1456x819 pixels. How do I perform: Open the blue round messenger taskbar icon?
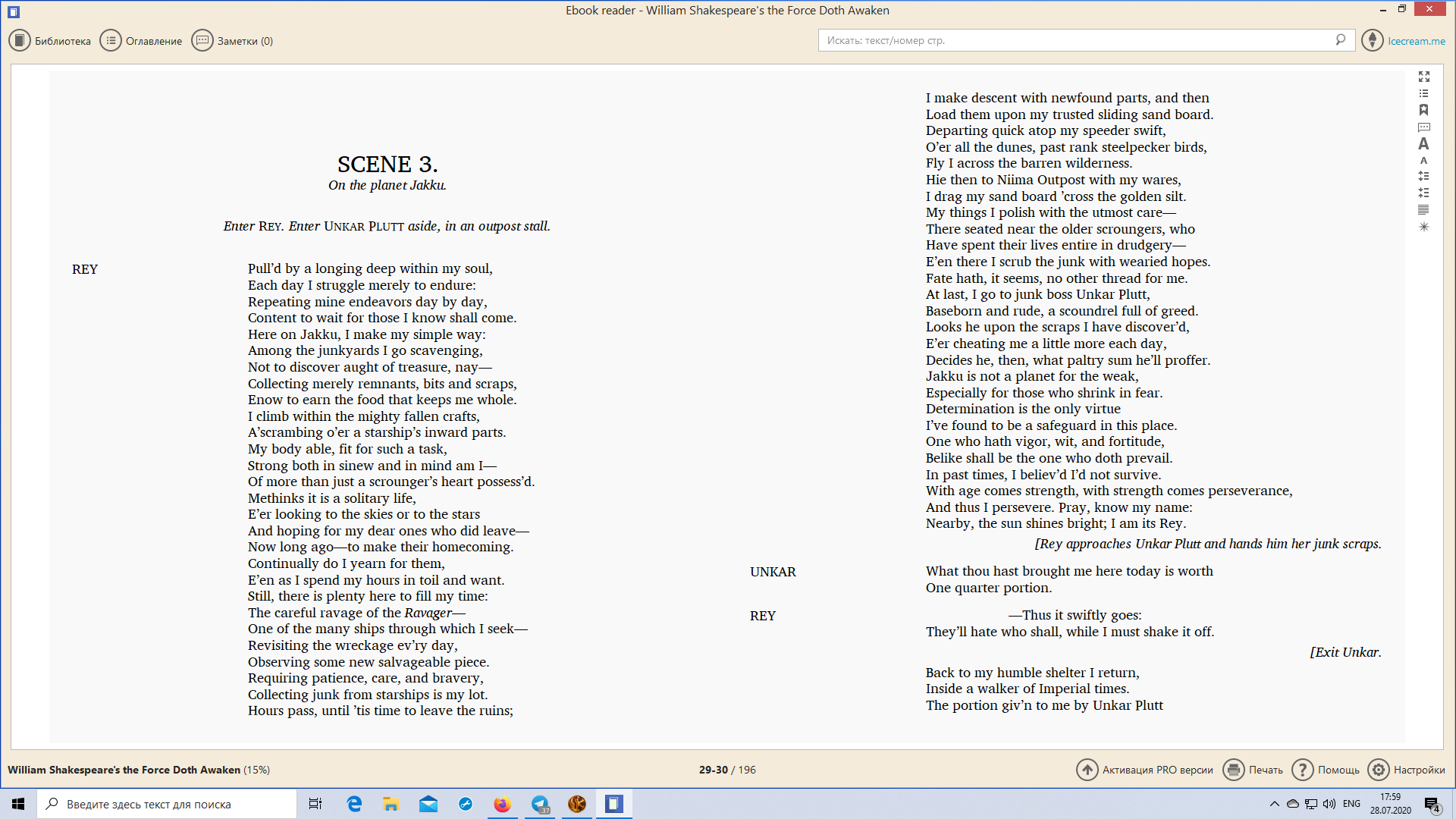coord(466,804)
